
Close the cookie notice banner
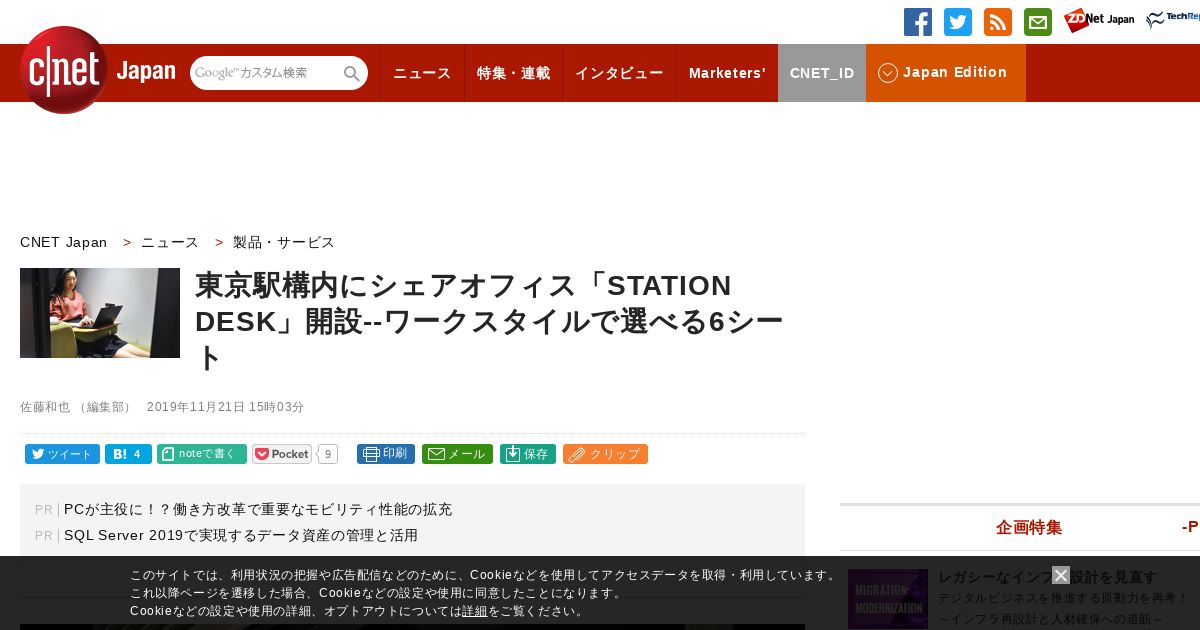pyautogui.click(x=1061, y=575)
